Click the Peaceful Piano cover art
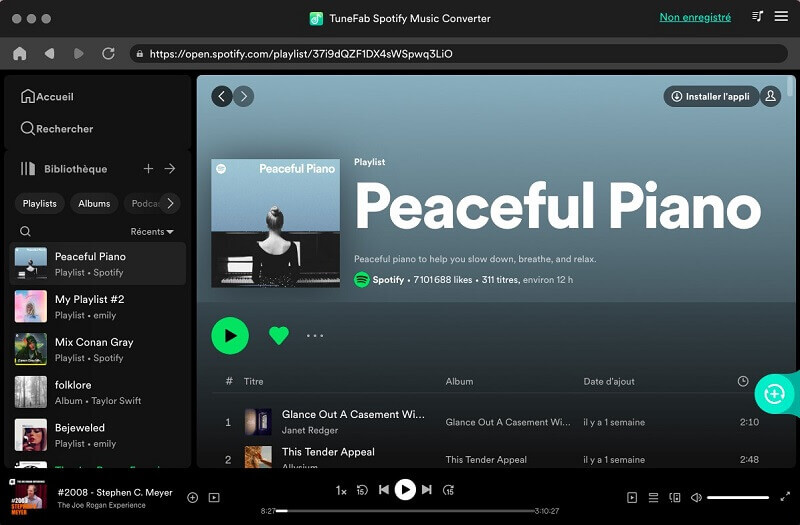 click(276, 223)
